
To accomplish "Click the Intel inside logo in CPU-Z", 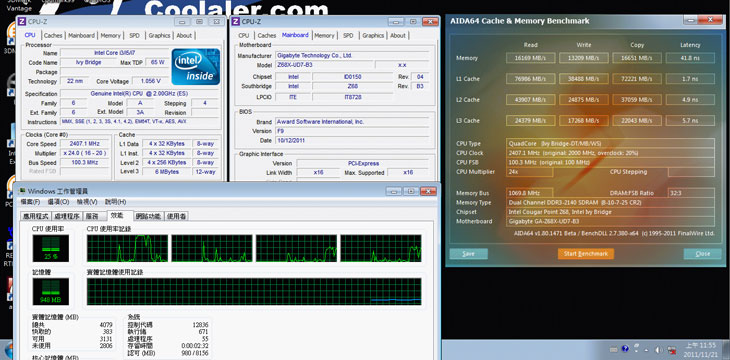I will (196, 67).
